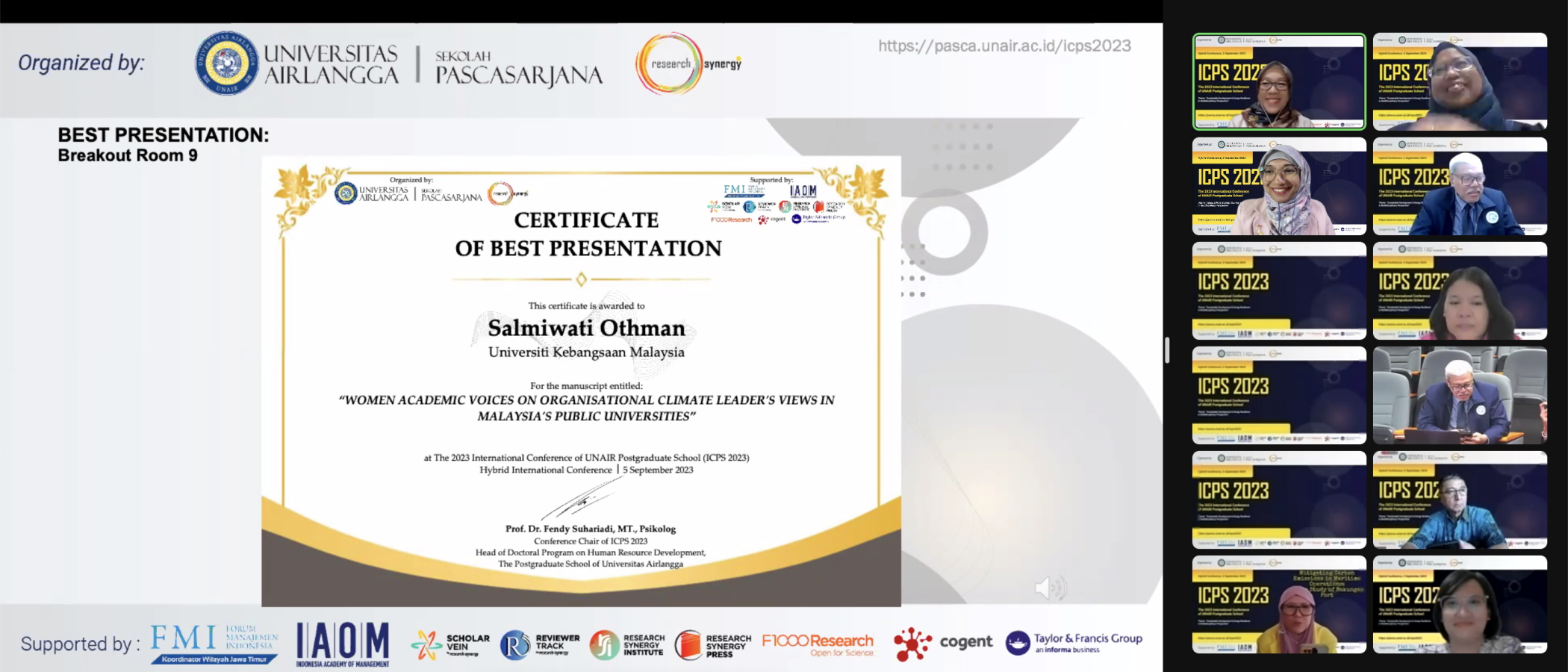Select video of woman in pink hijab, yellow top
The height and width of the screenshot is (672, 1568).
coord(1279,604)
